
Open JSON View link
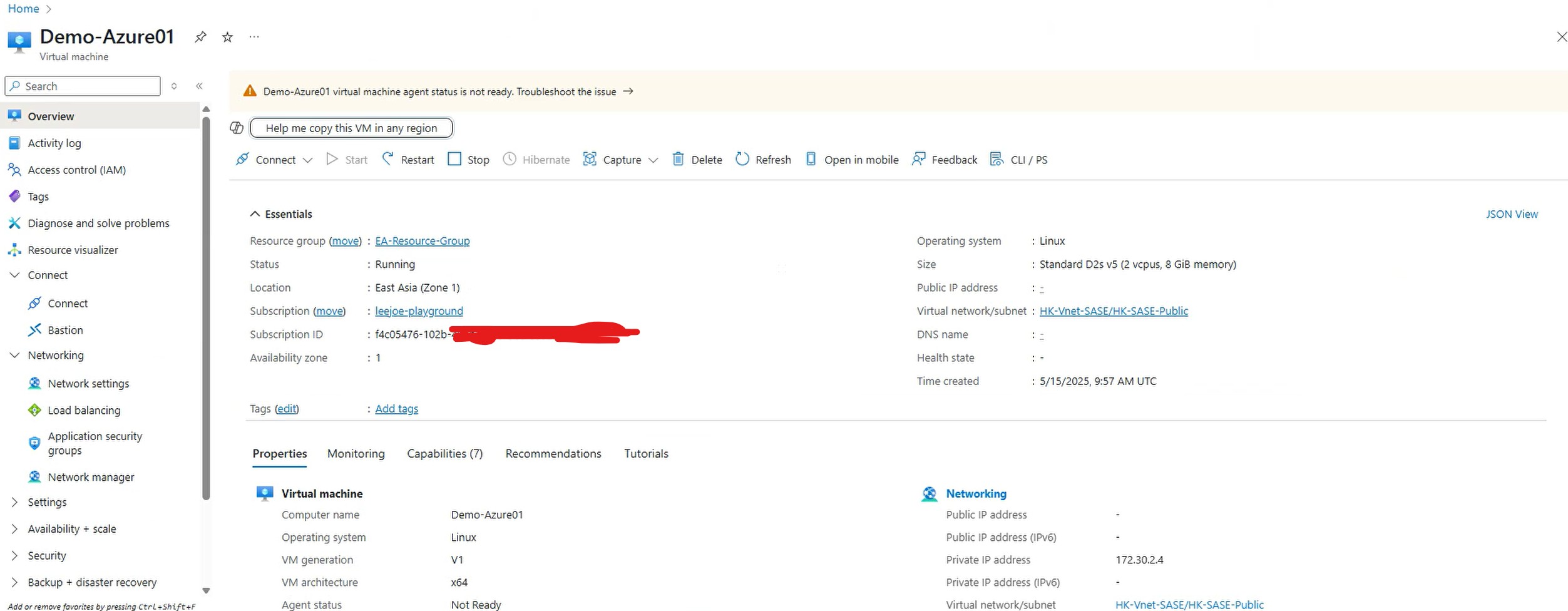coord(1512,214)
